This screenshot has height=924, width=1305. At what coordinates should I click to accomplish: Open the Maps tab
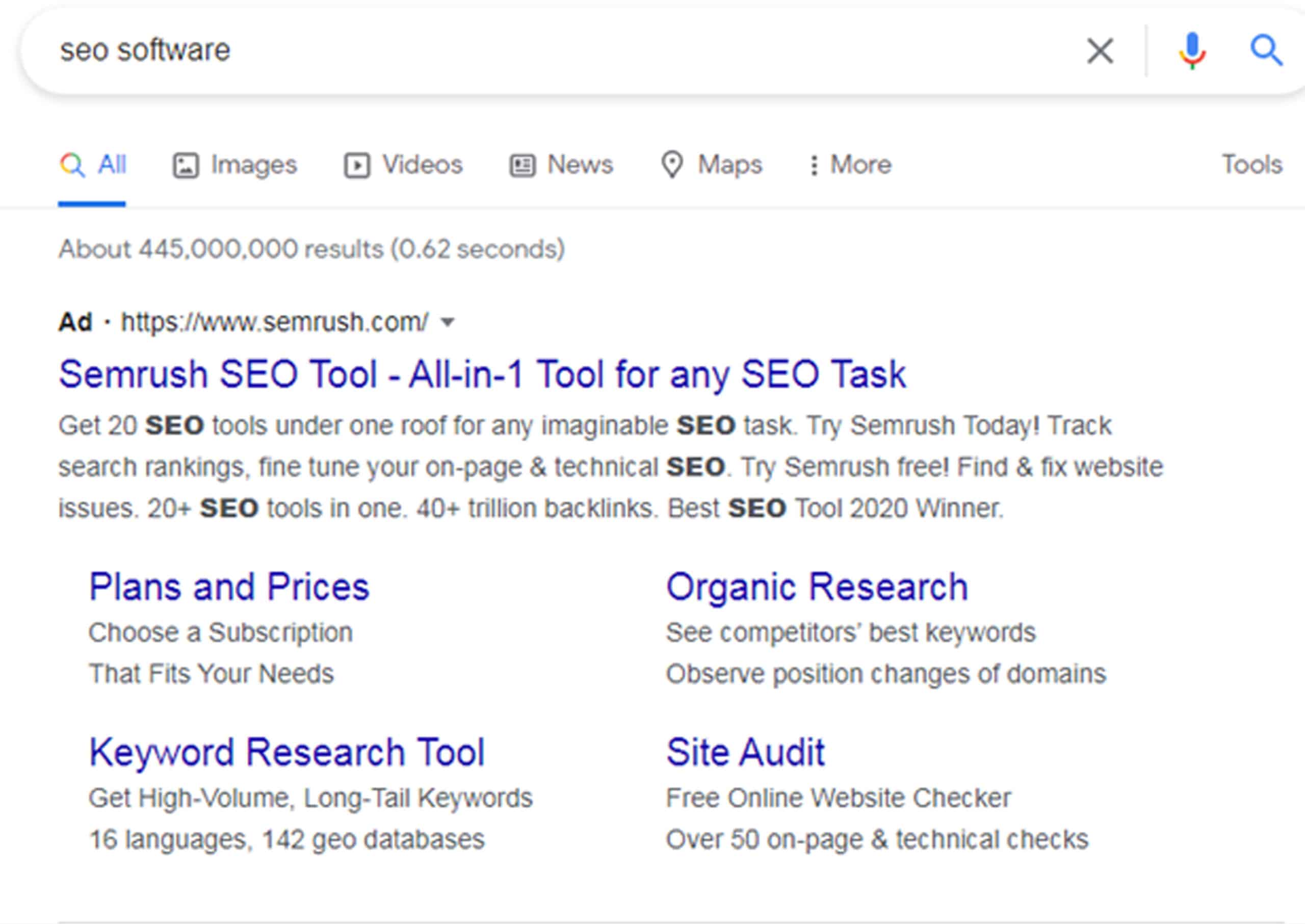pyautogui.click(x=712, y=165)
